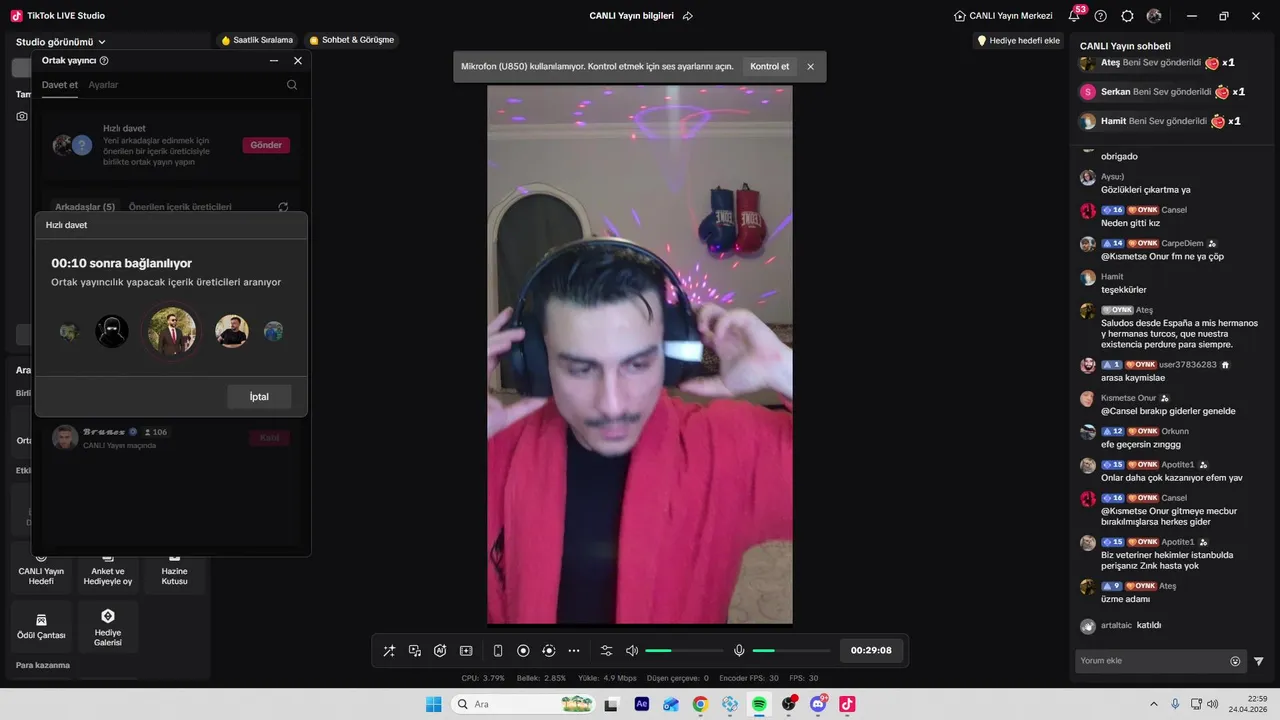This screenshot has height=720, width=1280.
Task: Open the notifications bell with 53 badge
Action: tap(1074, 16)
